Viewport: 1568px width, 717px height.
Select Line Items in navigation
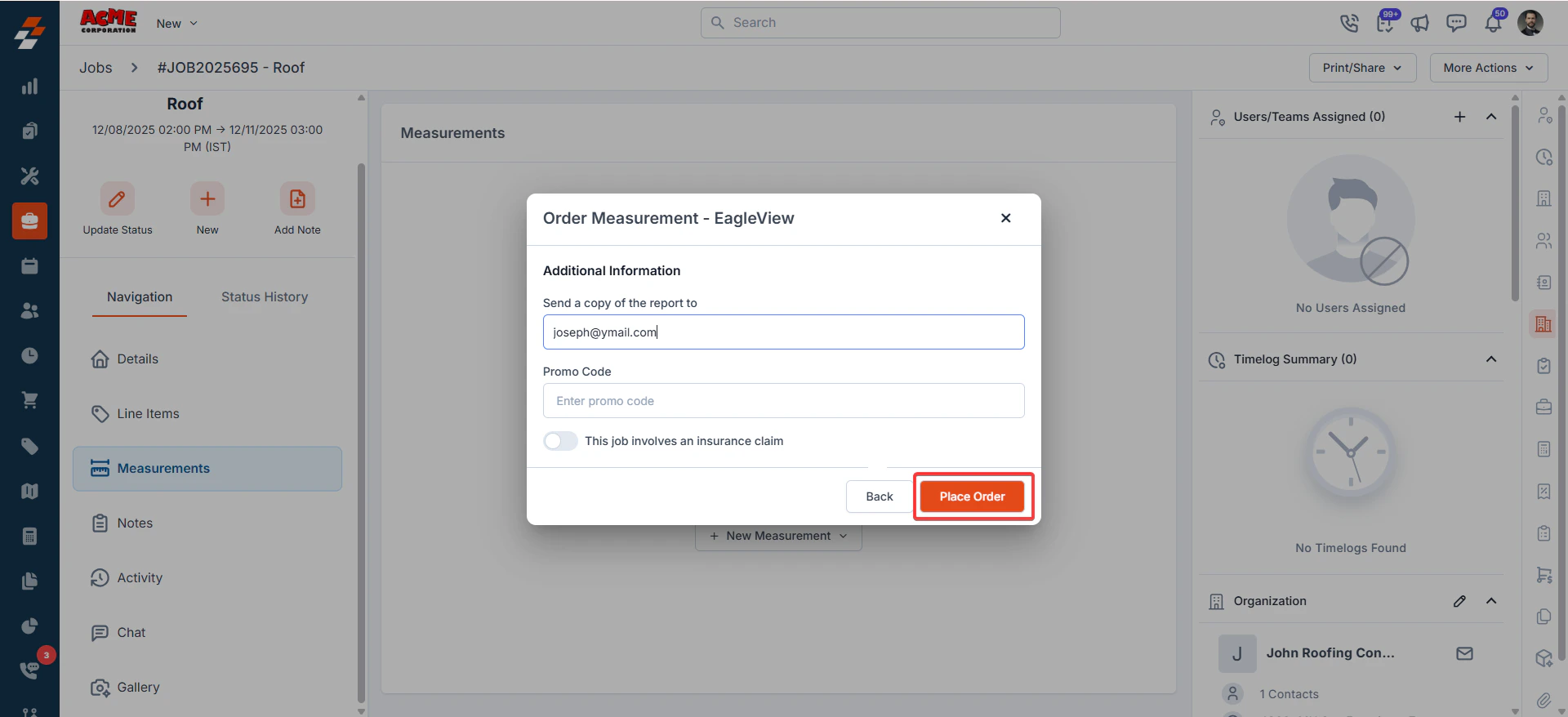click(x=148, y=414)
